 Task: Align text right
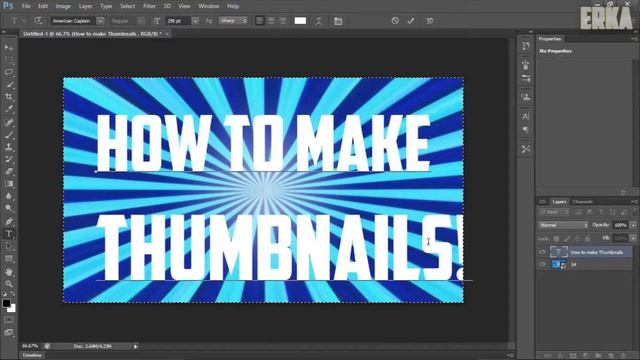283,21
